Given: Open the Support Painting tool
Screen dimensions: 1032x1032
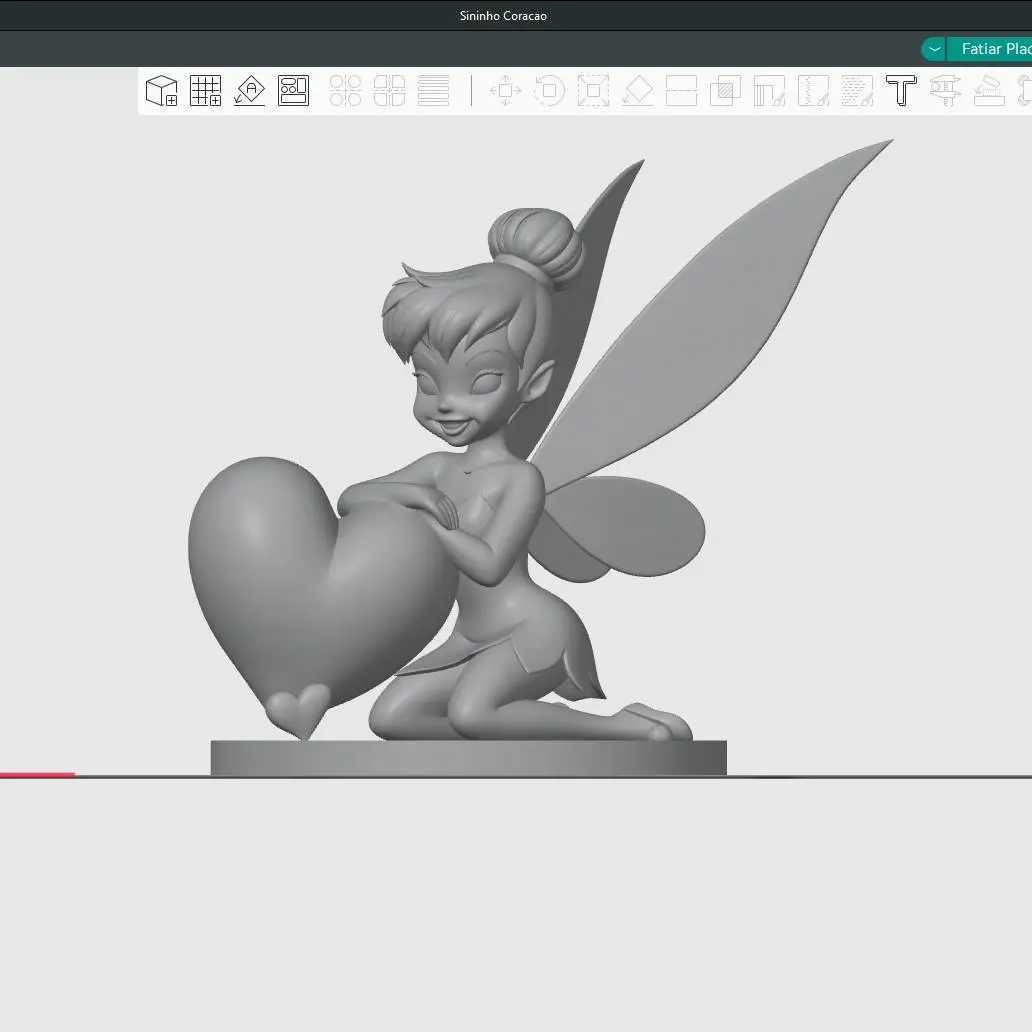Looking at the screenshot, I should coord(769,90).
